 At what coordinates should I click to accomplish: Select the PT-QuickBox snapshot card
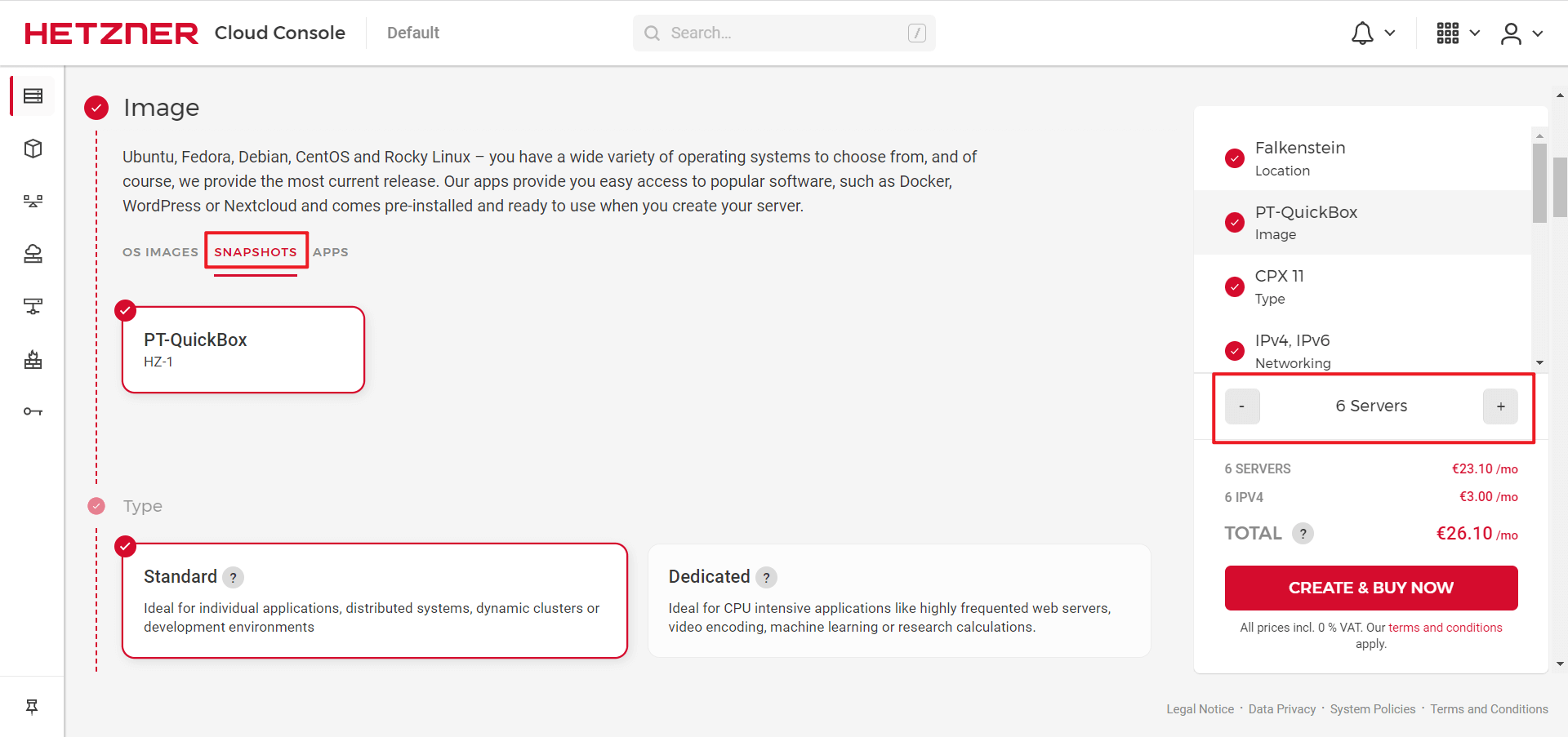click(243, 349)
